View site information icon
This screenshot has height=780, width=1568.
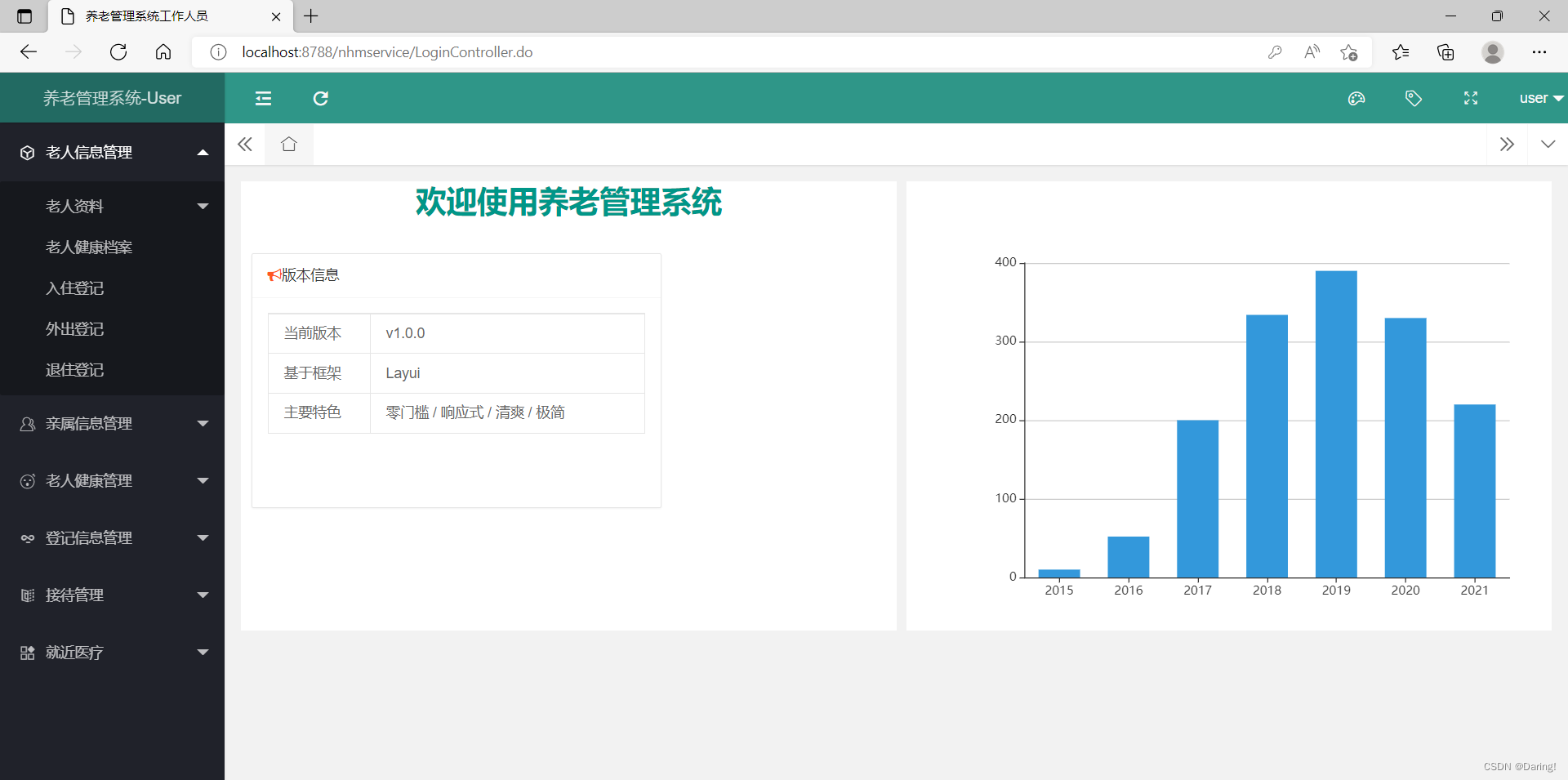[x=218, y=52]
